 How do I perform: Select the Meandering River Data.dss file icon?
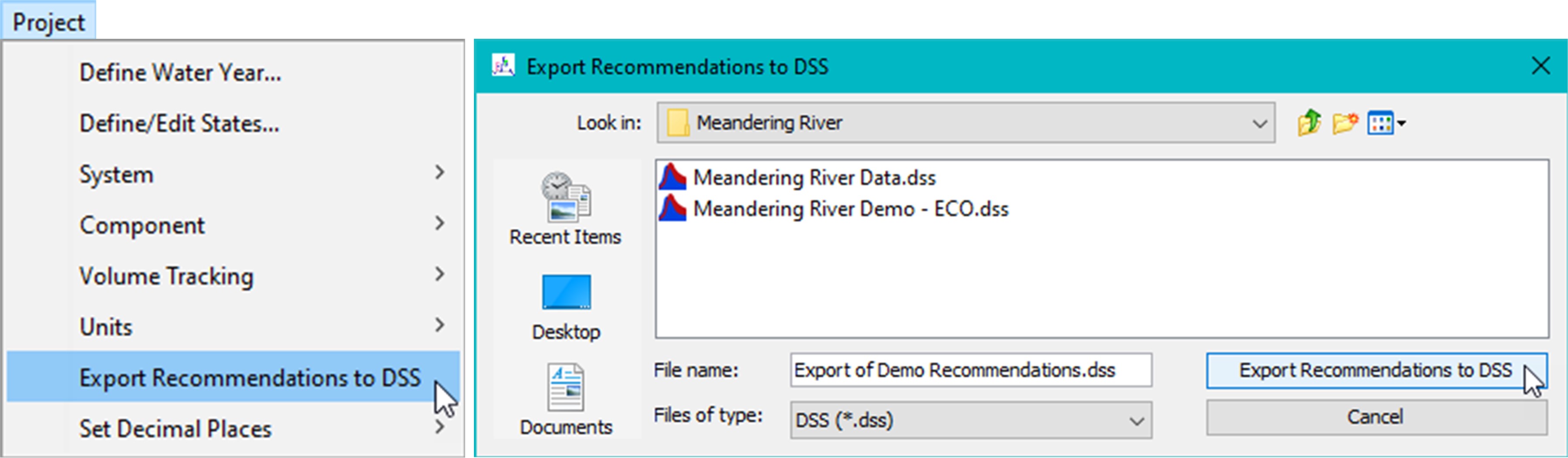click(672, 177)
